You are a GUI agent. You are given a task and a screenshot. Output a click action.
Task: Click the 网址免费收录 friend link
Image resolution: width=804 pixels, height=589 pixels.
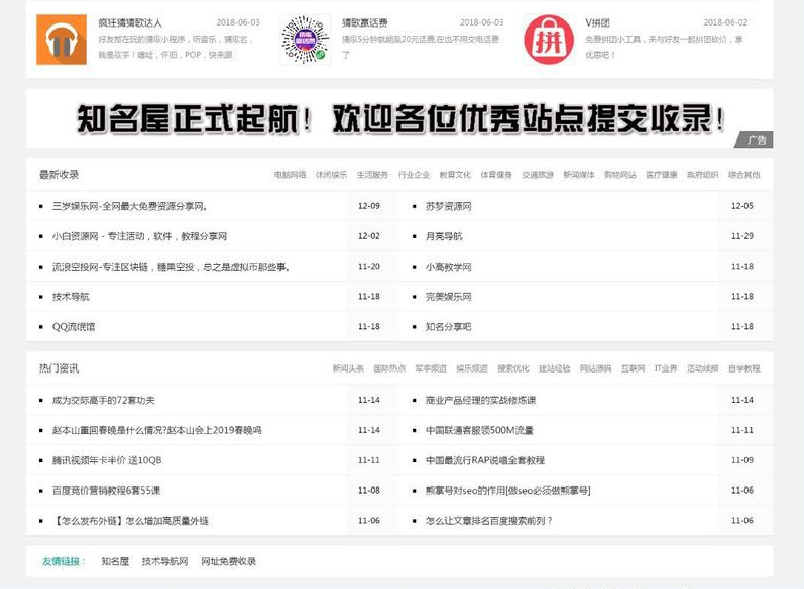click(229, 560)
